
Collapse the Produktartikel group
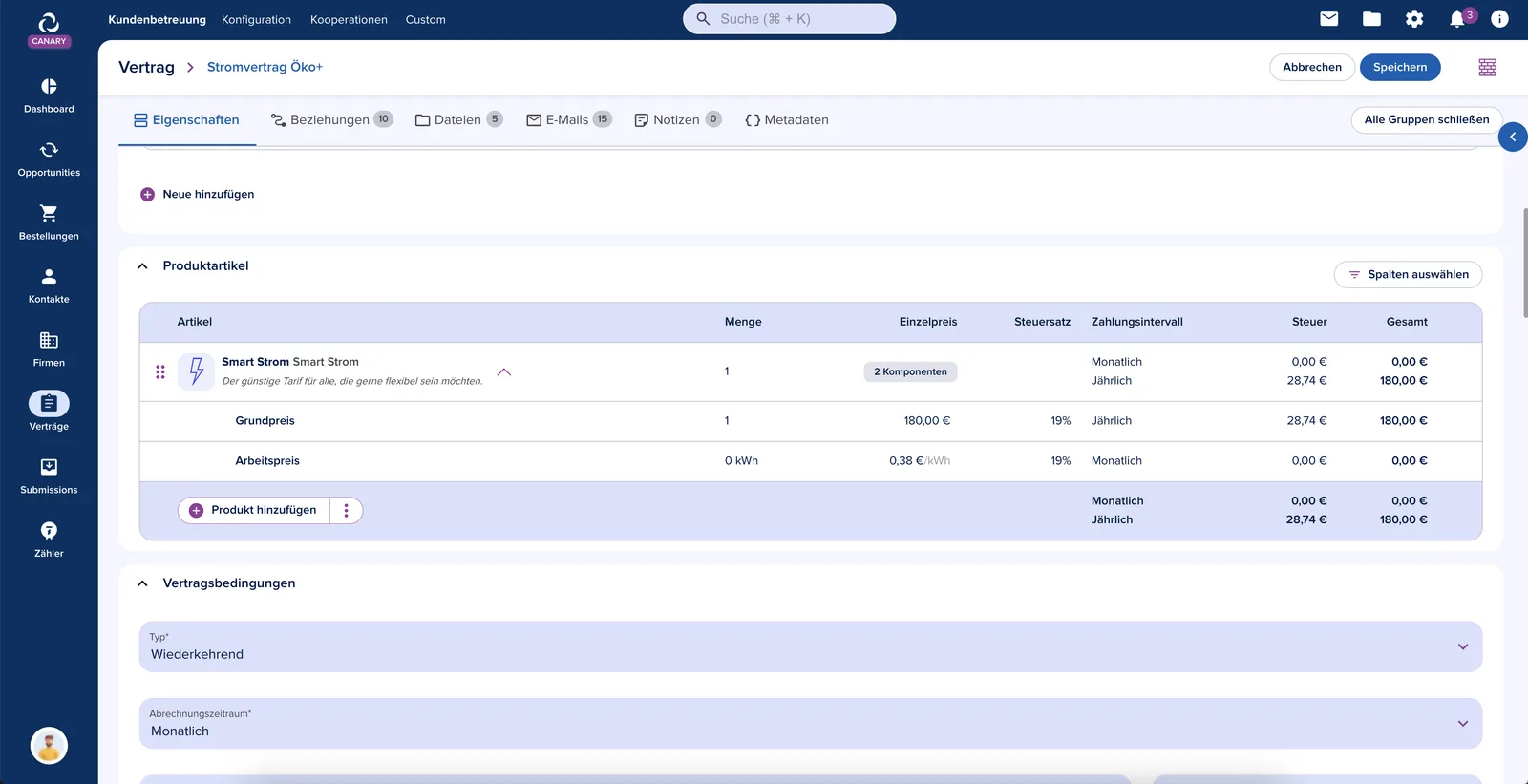click(x=142, y=265)
